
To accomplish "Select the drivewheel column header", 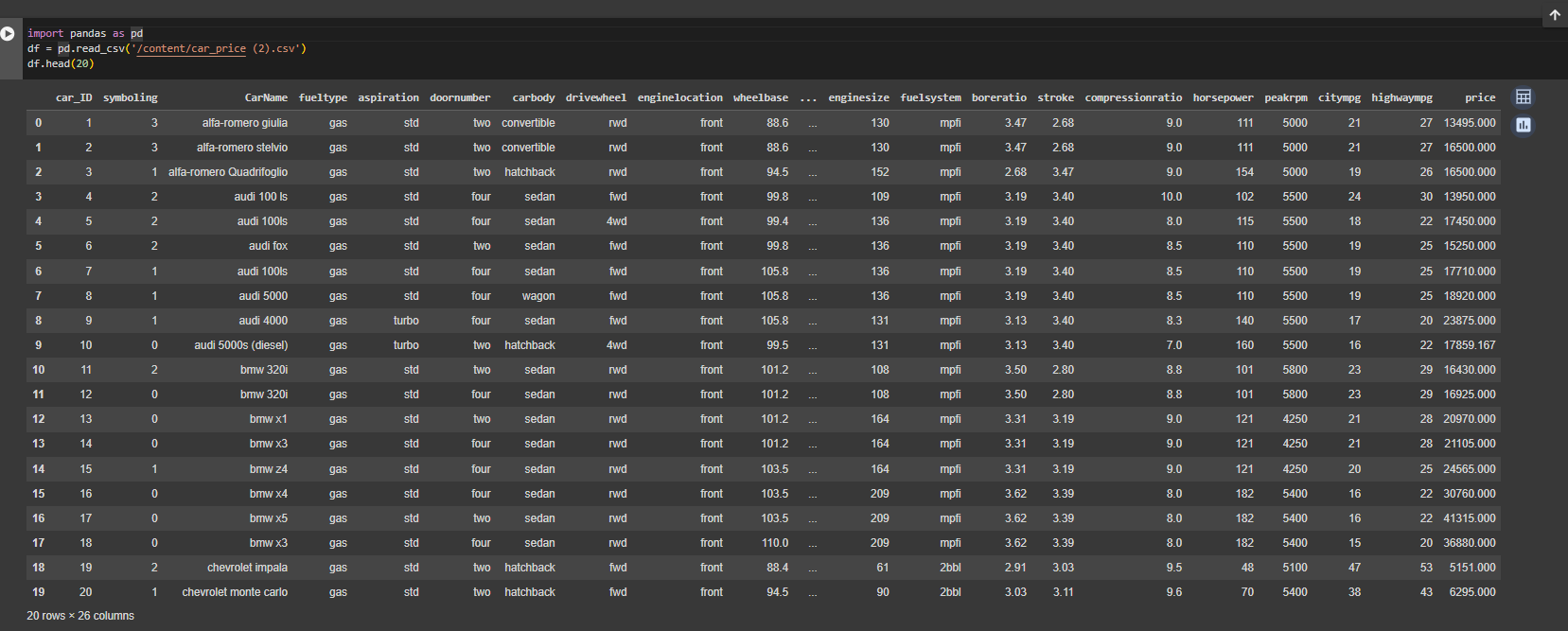I will pyautogui.click(x=596, y=97).
